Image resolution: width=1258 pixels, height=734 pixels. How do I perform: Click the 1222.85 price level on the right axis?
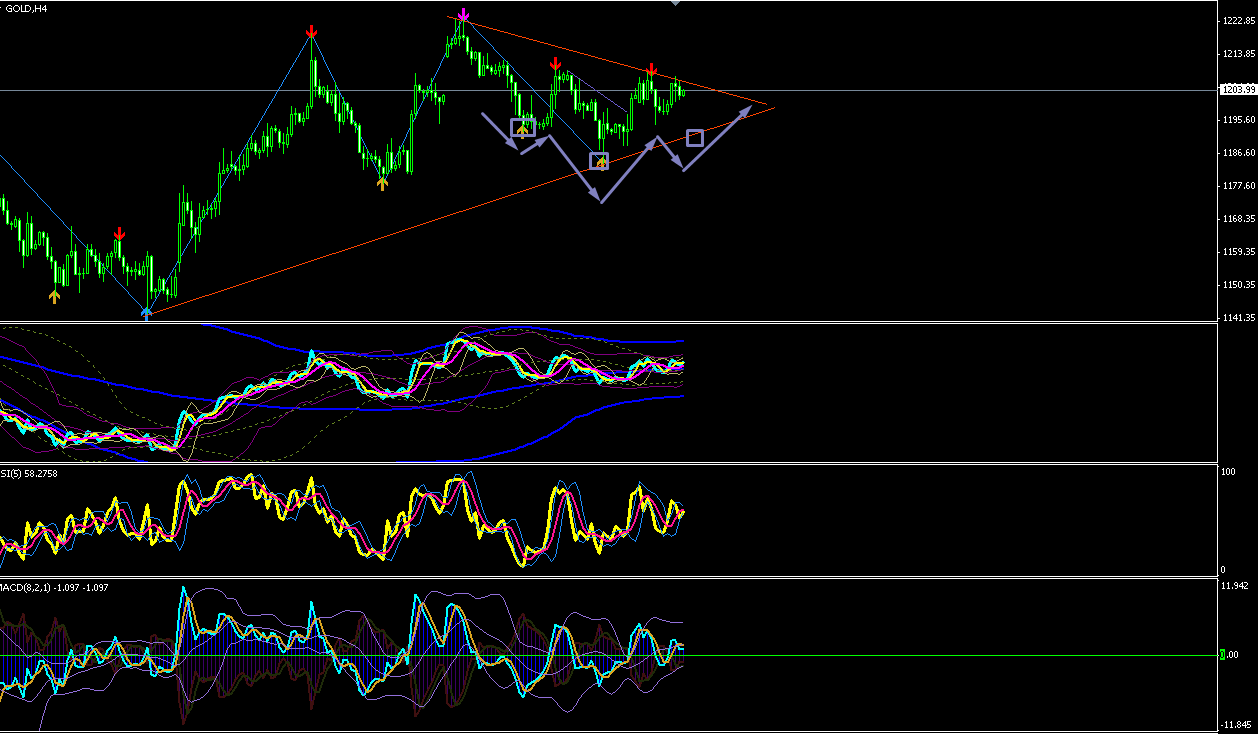(x=1238, y=21)
